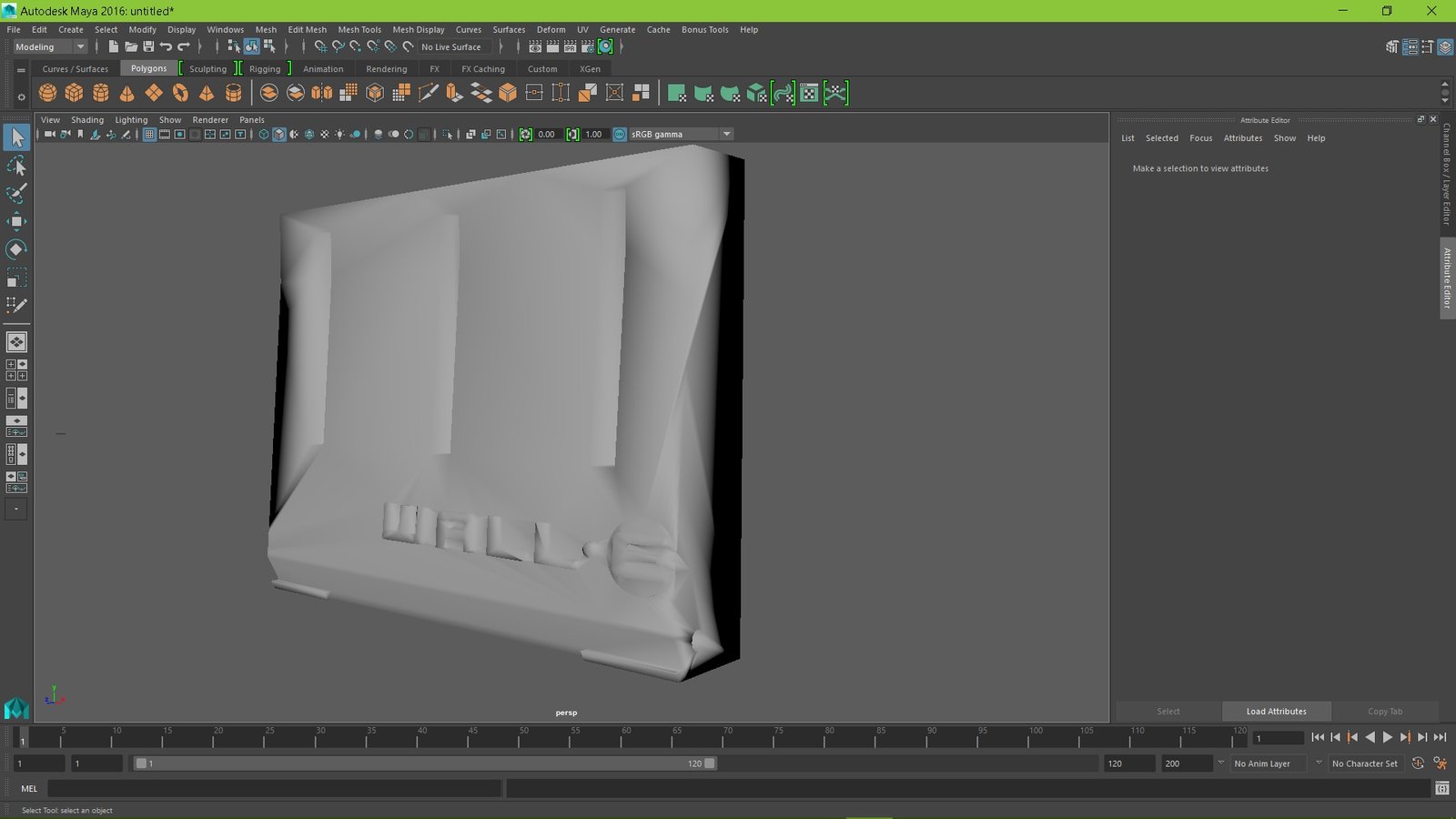This screenshot has width=1456, height=819.
Task: Activate the Move tool
Action: click(x=16, y=222)
